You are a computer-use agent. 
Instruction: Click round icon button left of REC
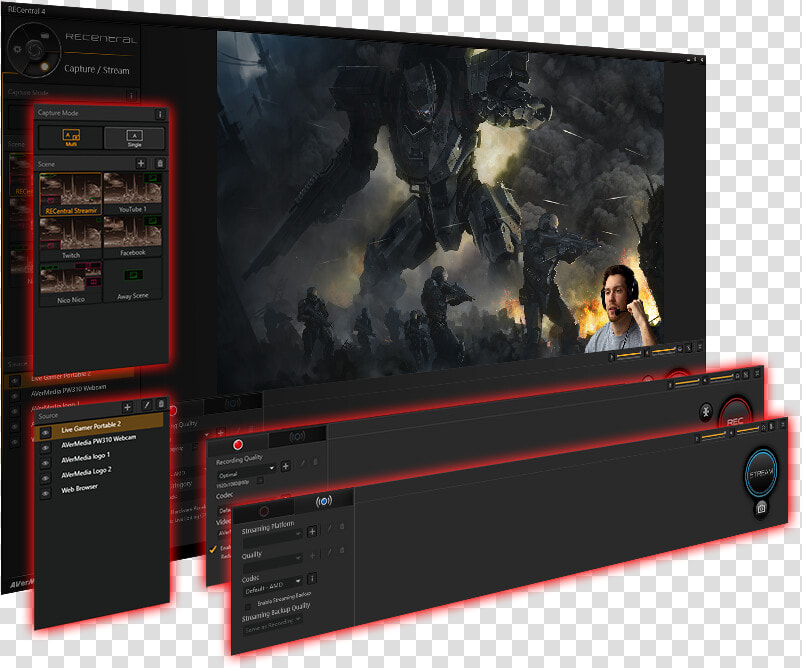click(x=706, y=412)
